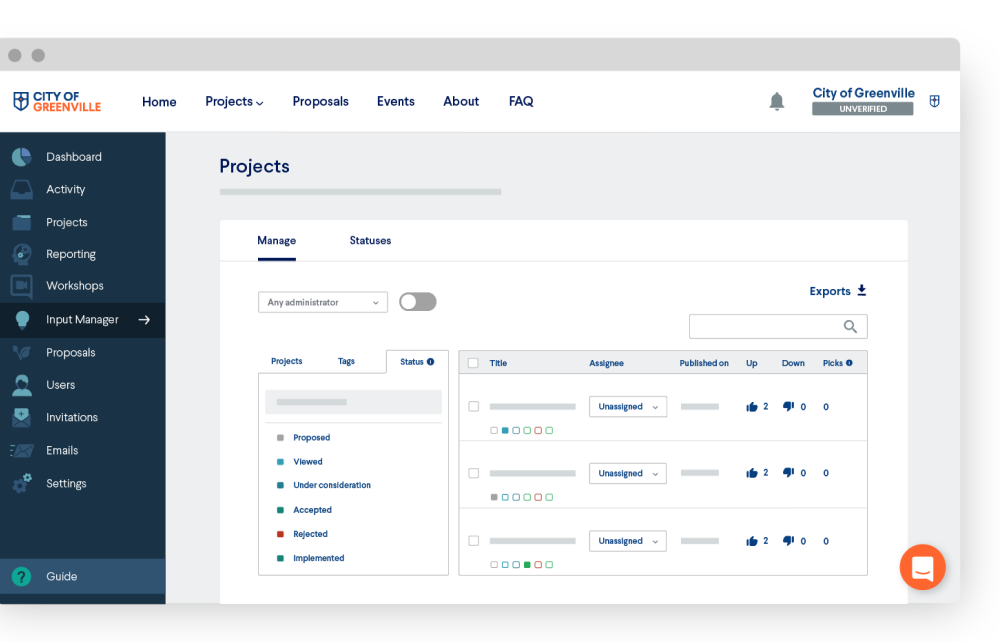Sort by Down votes column
The height and width of the screenshot is (644, 1000).
pyautogui.click(x=793, y=363)
